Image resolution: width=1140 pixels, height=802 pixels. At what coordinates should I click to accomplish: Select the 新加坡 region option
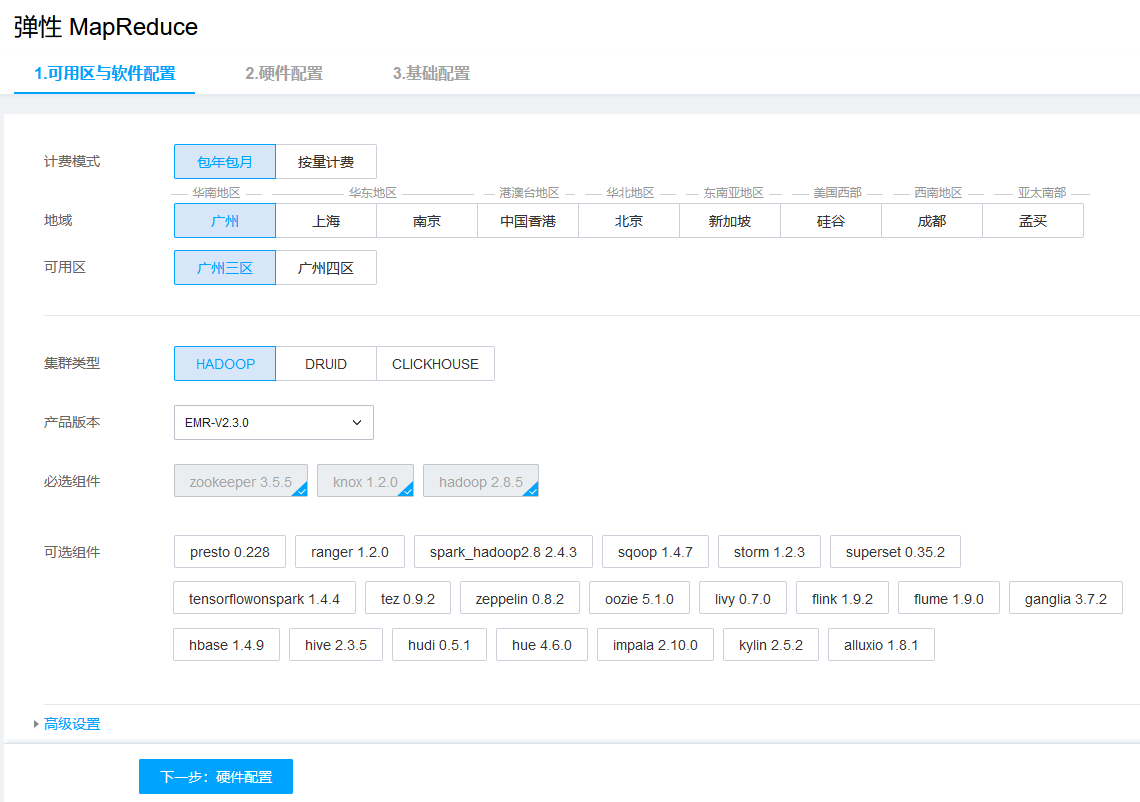point(730,220)
